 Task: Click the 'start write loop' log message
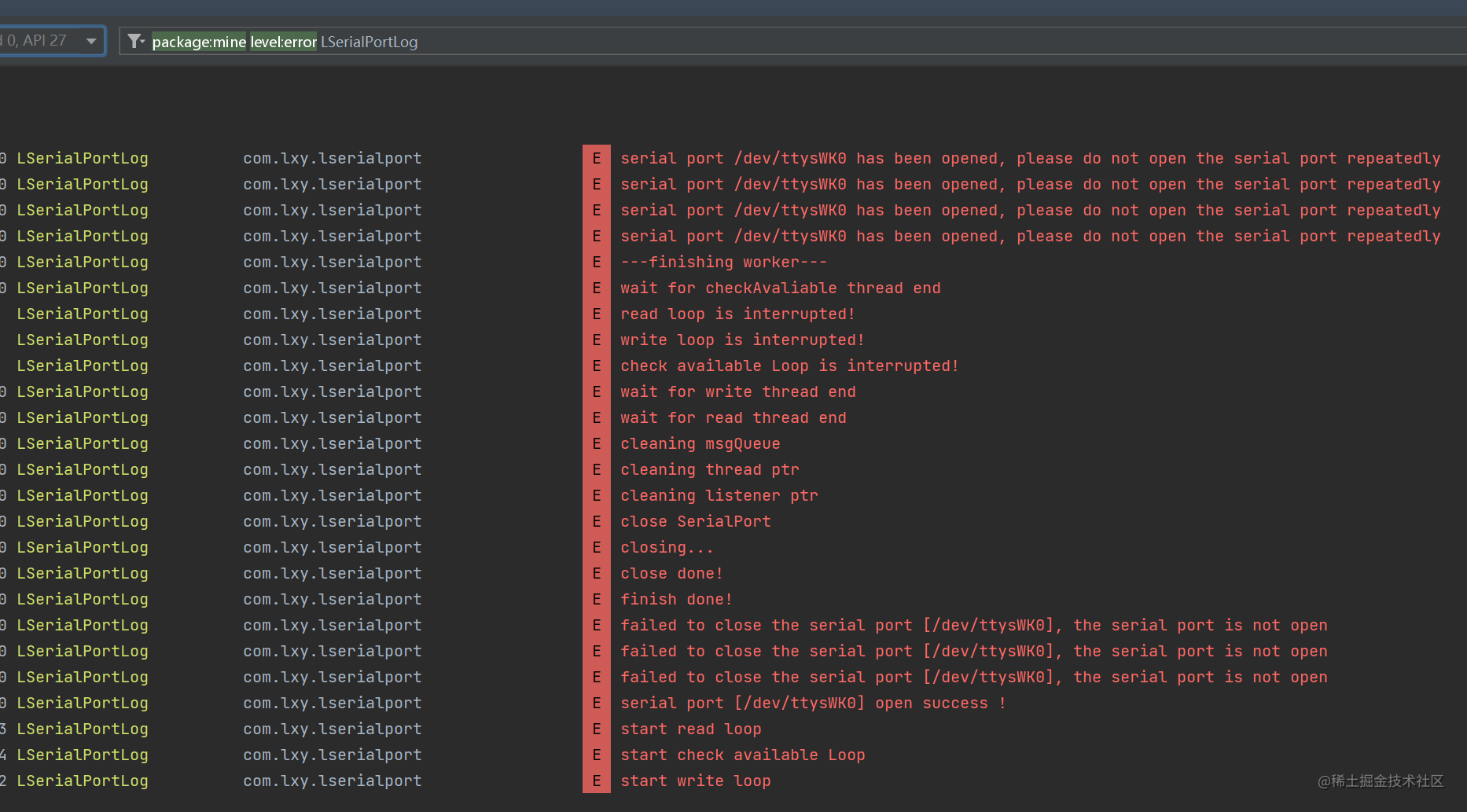point(696,781)
